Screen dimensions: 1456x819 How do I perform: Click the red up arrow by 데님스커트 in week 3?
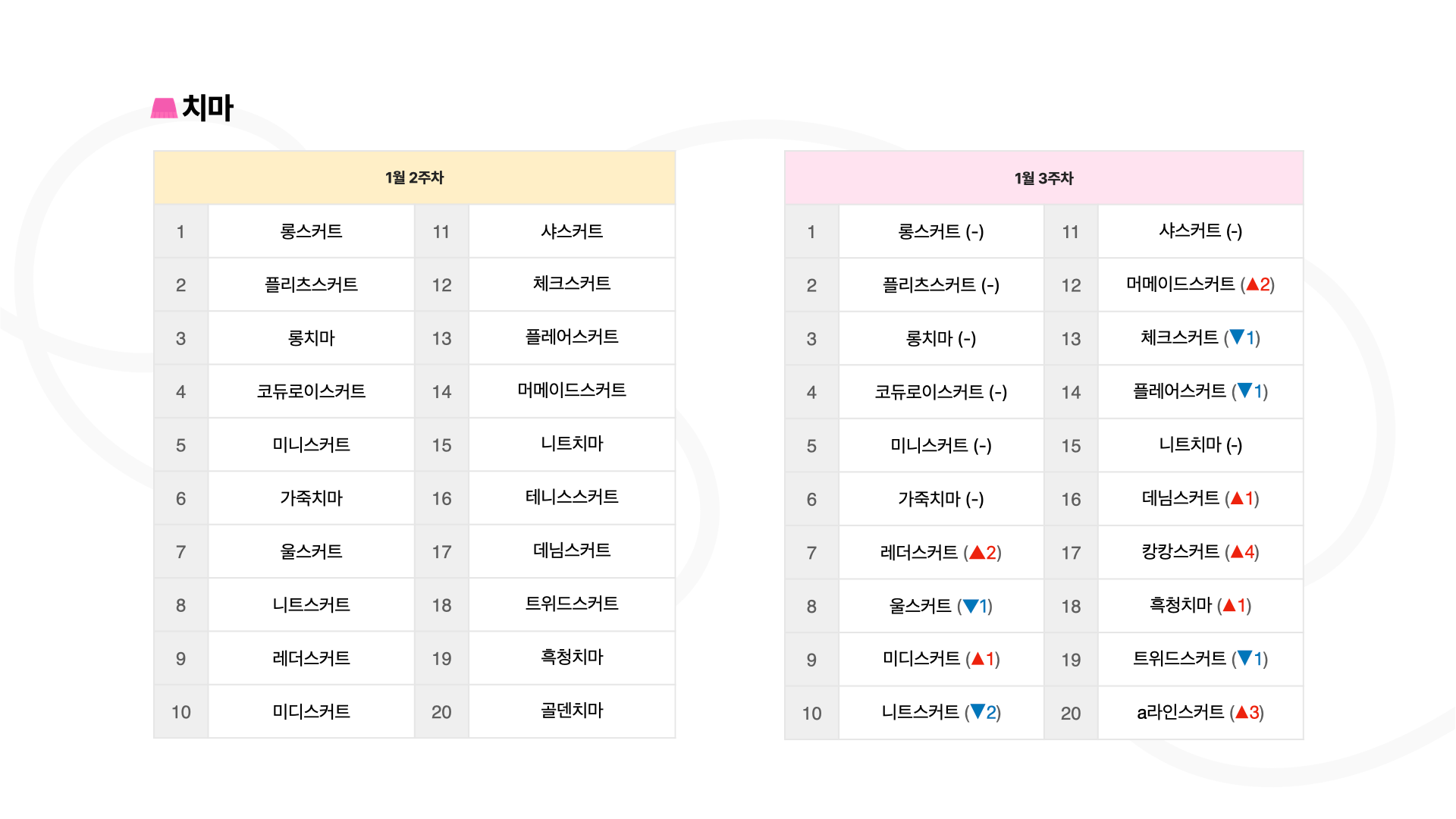pyautogui.click(x=1237, y=498)
